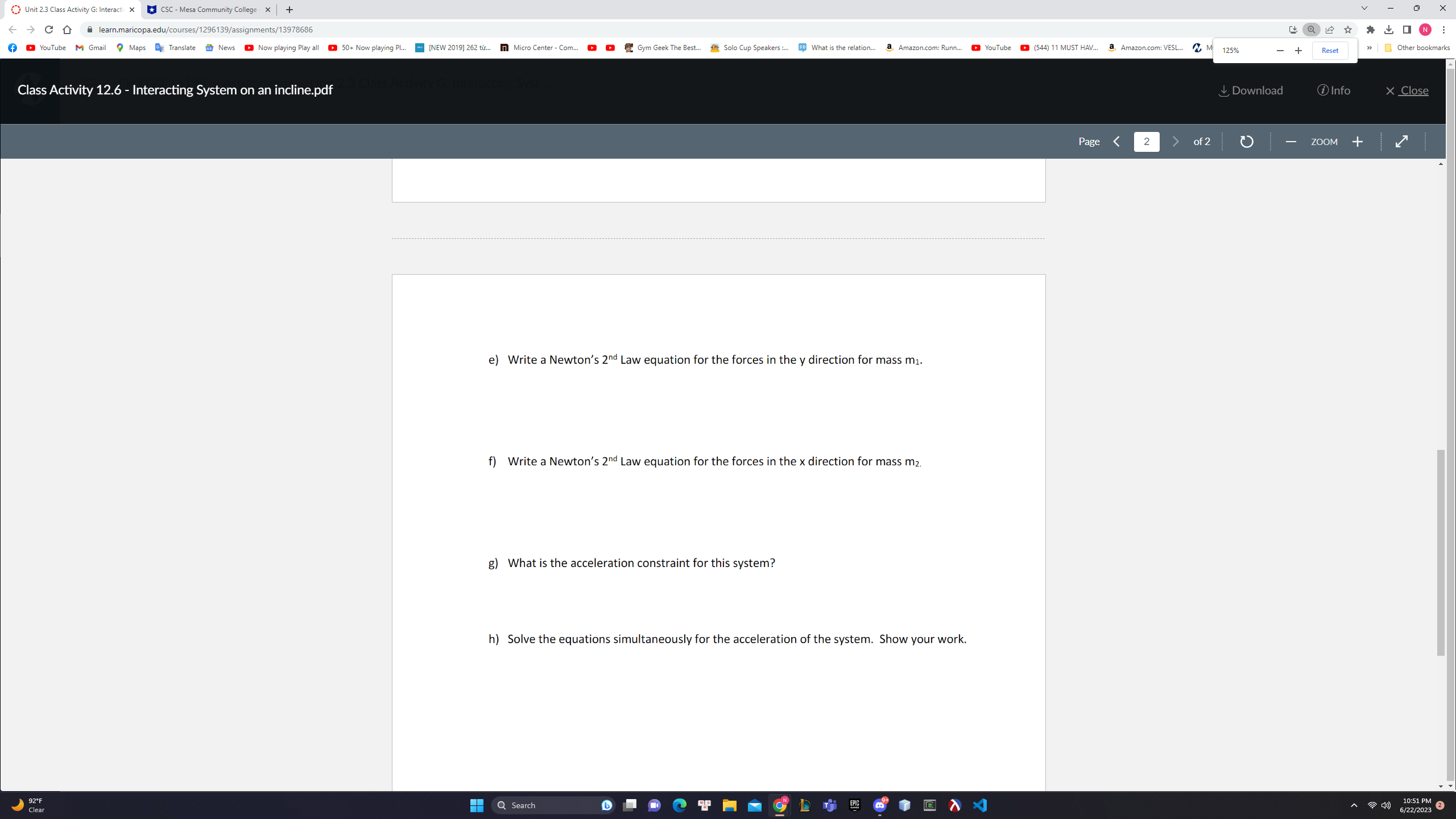Expand the hidden bookmarks chevron
The width and height of the screenshot is (1456, 819).
[1370, 48]
